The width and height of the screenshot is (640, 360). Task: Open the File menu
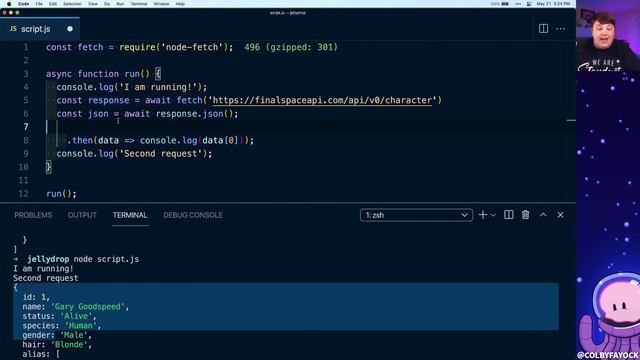39,4
